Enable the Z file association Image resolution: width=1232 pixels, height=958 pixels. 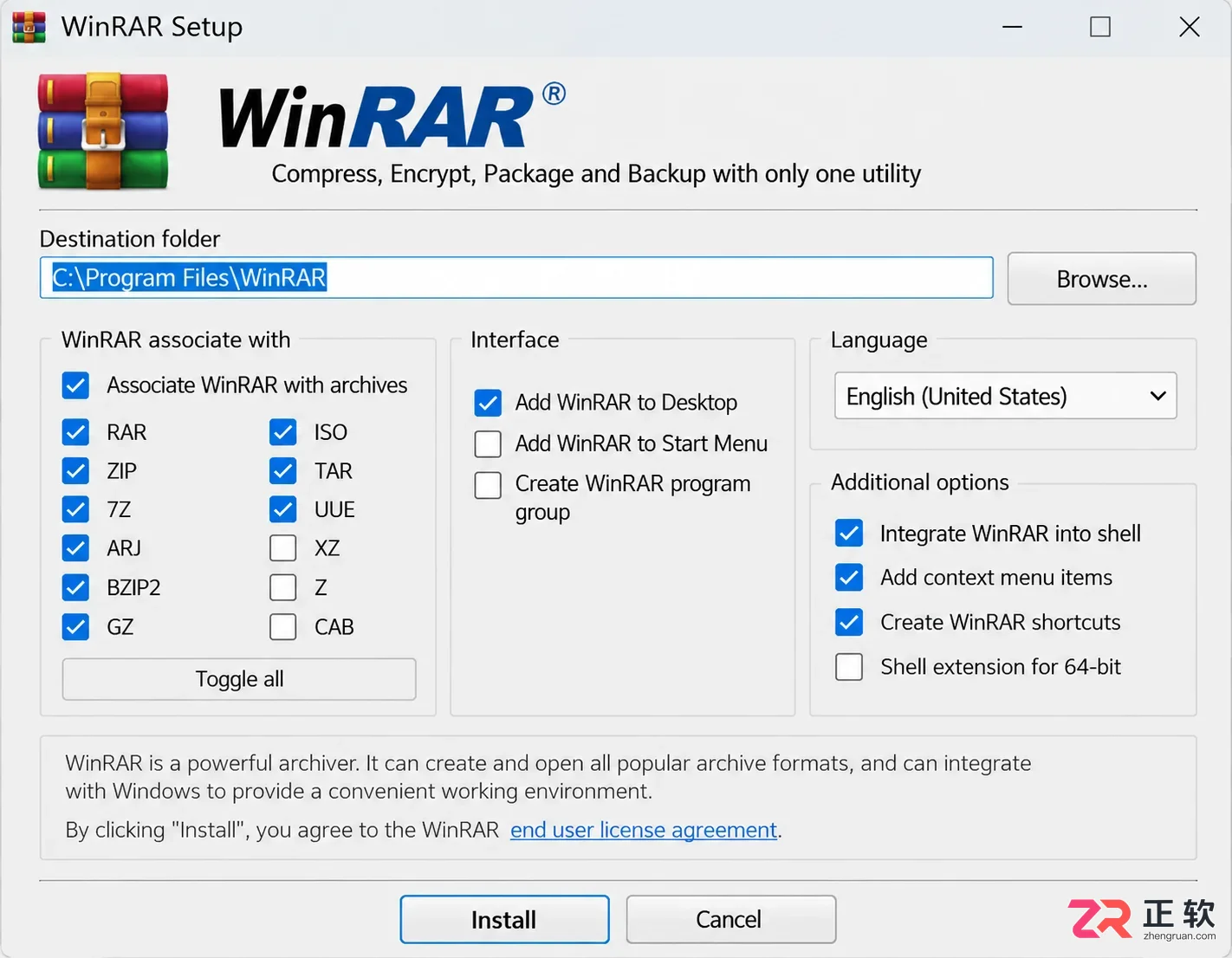click(x=283, y=587)
